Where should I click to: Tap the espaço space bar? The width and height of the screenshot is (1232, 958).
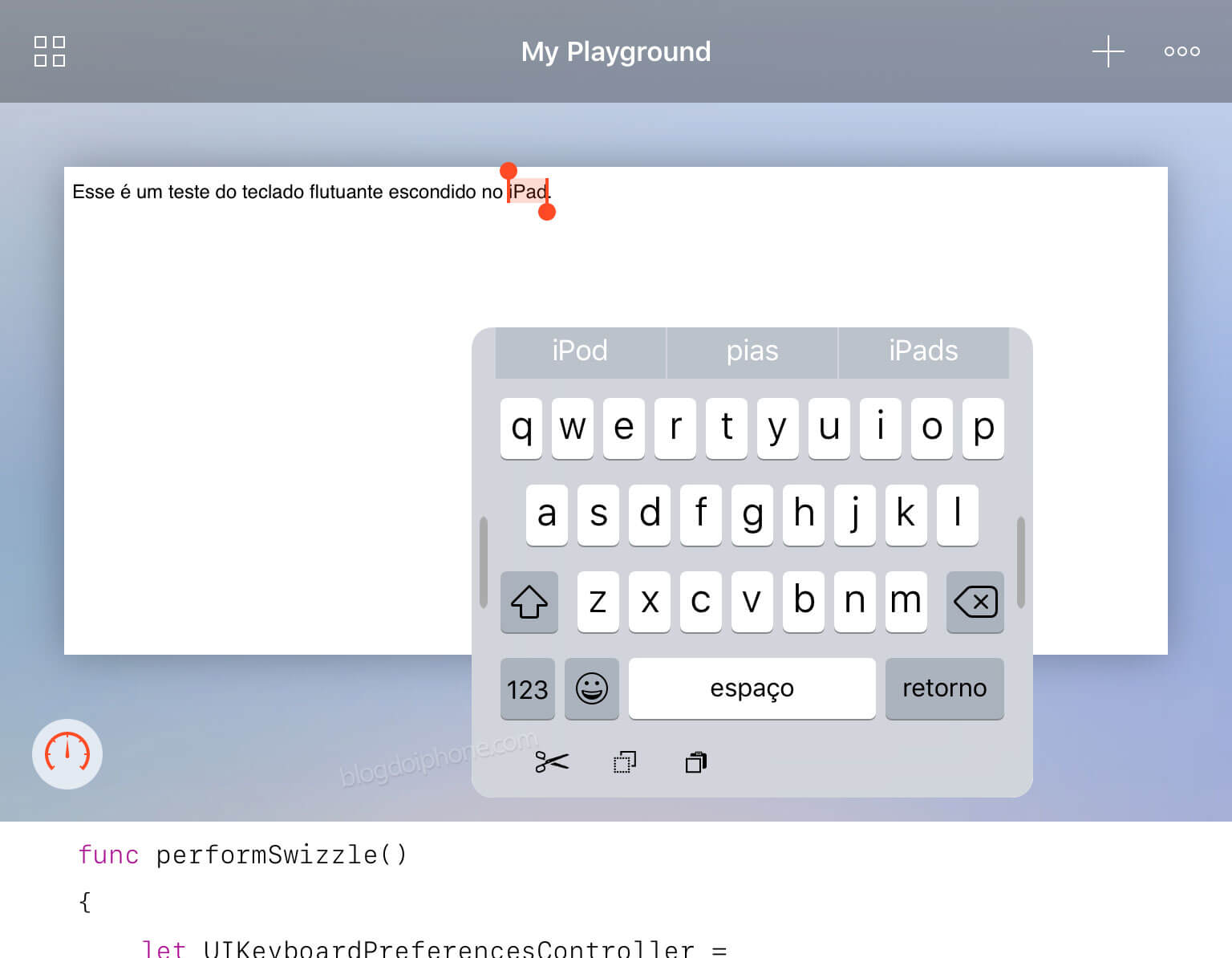(x=752, y=688)
